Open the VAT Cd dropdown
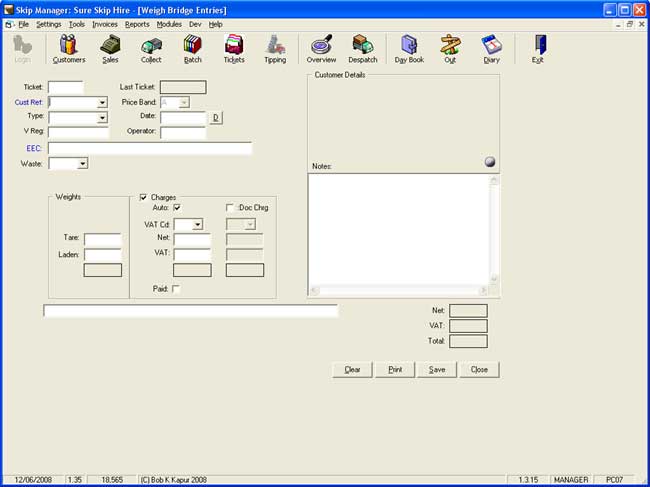This screenshot has width=650, height=487. coord(198,225)
